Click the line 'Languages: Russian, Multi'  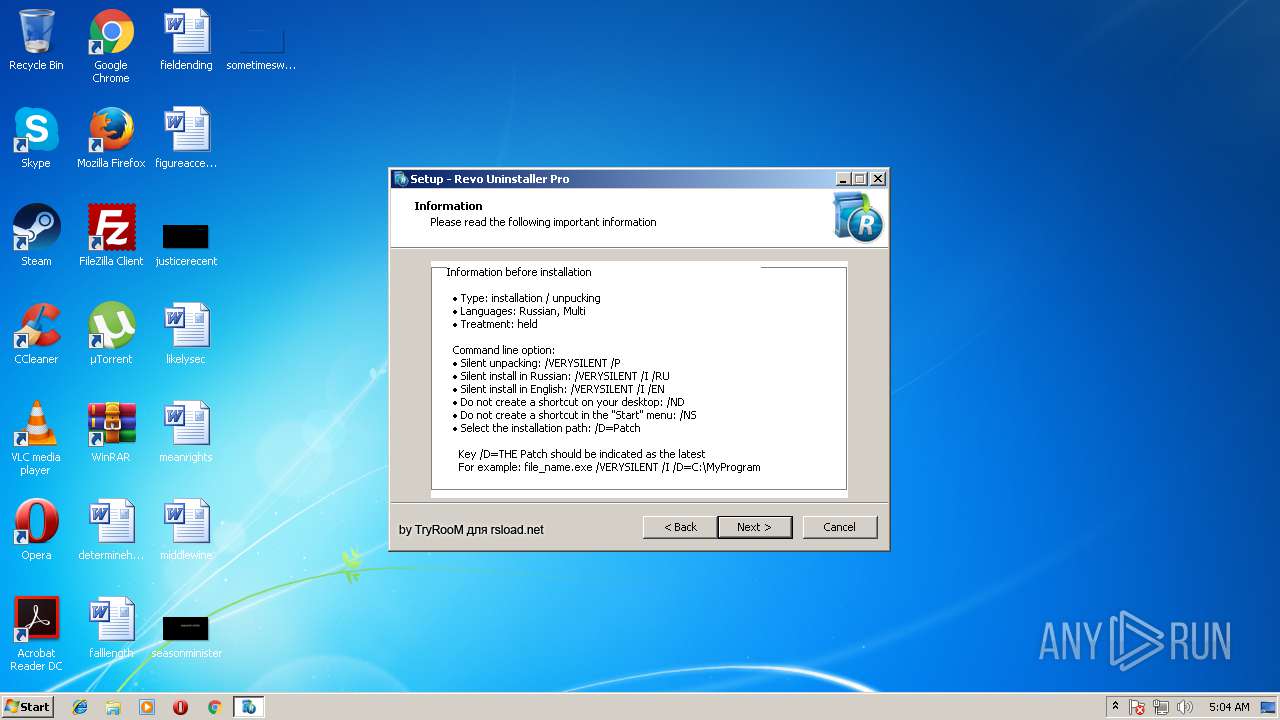click(523, 311)
